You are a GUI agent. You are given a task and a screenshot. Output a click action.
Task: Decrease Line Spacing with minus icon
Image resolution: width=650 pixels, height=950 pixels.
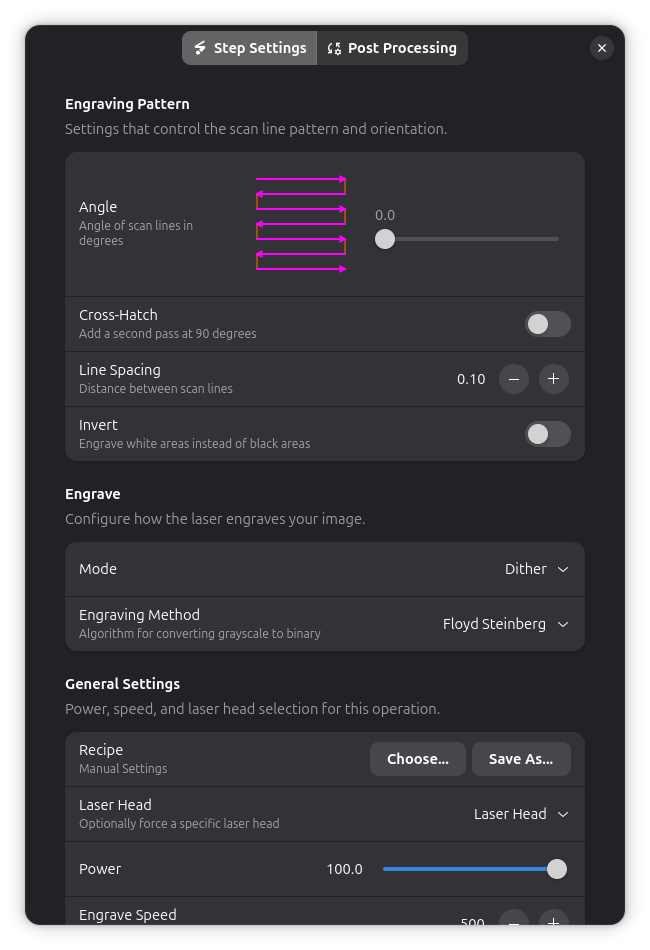514,379
